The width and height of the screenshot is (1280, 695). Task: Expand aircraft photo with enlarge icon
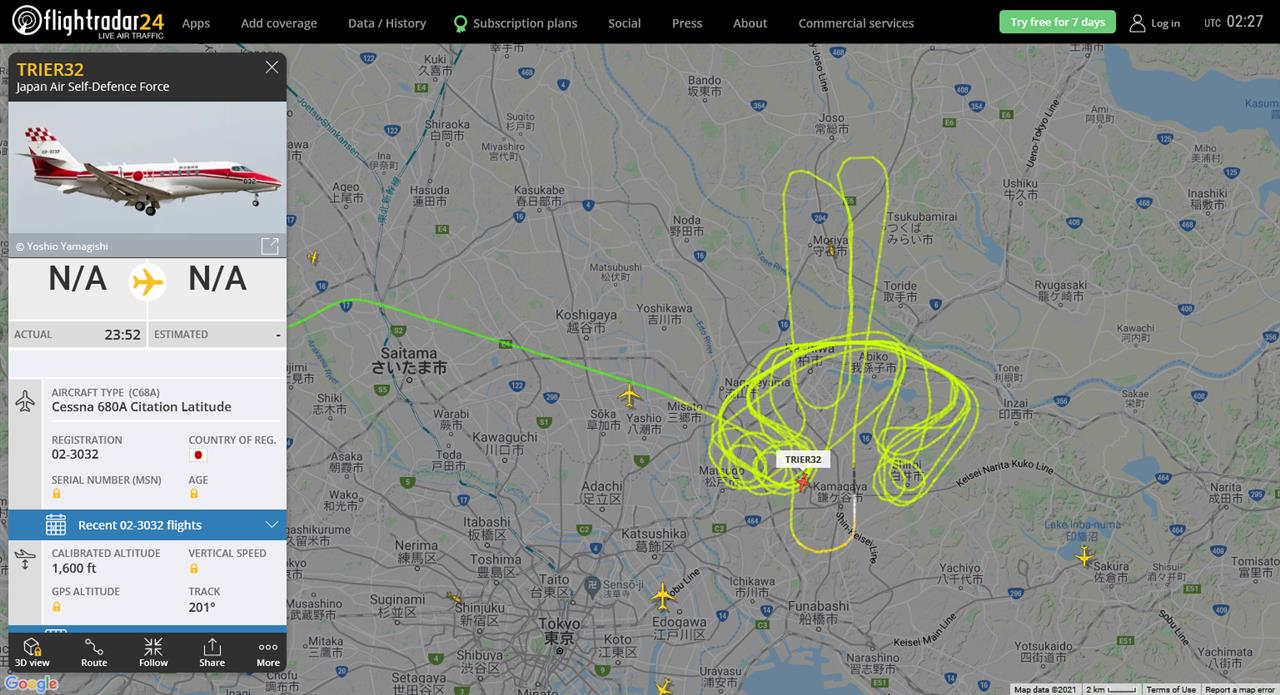(x=270, y=246)
